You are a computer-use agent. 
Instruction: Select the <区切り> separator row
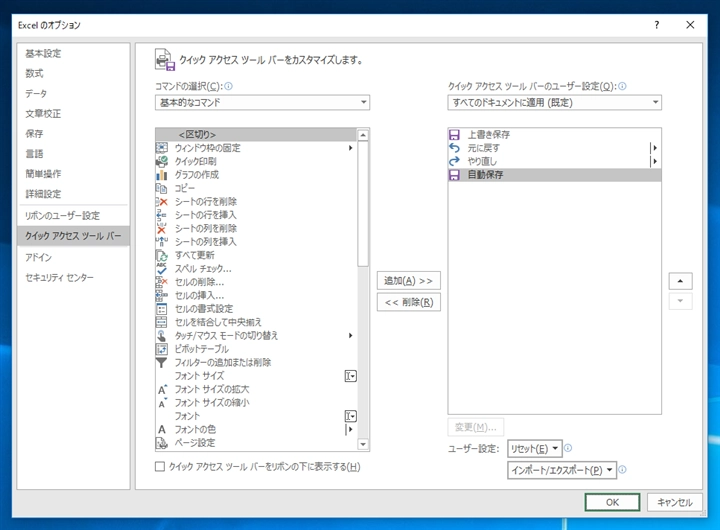point(256,135)
